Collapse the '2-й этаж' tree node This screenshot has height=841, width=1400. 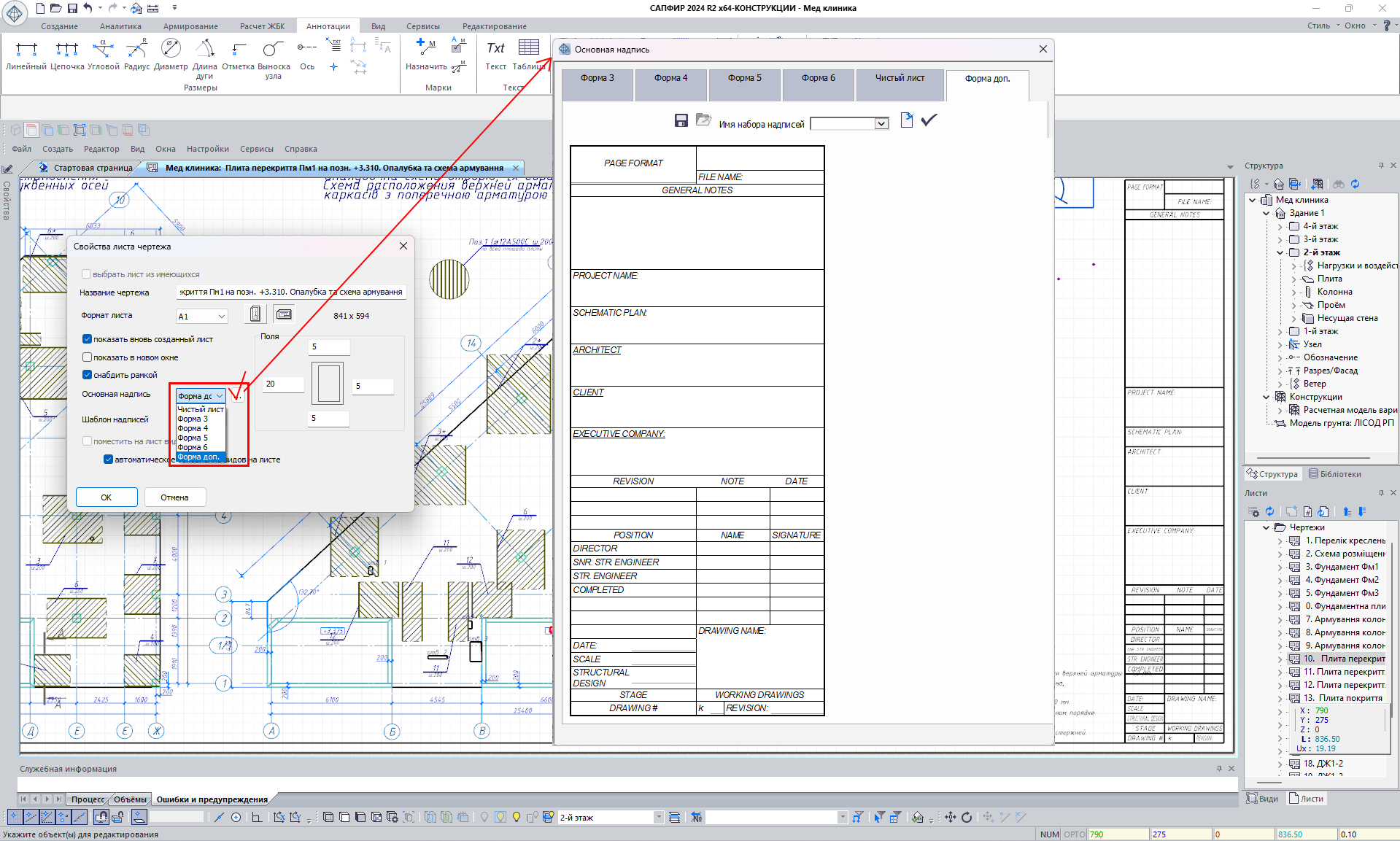click(1280, 252)
